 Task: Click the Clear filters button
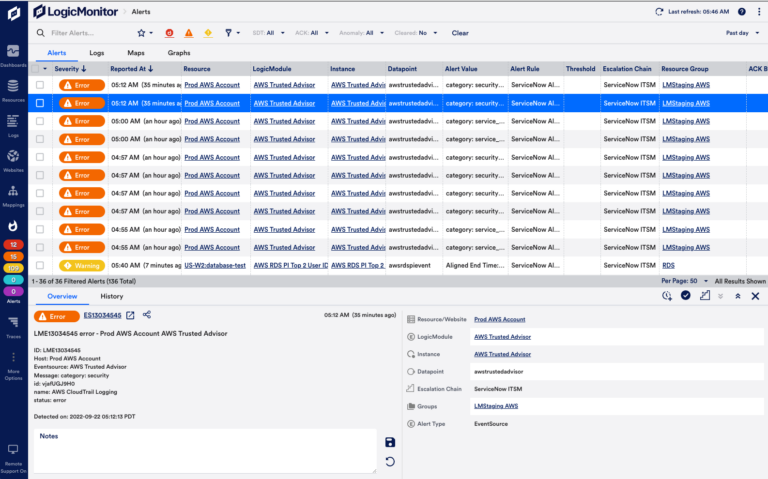pos(460,33)
